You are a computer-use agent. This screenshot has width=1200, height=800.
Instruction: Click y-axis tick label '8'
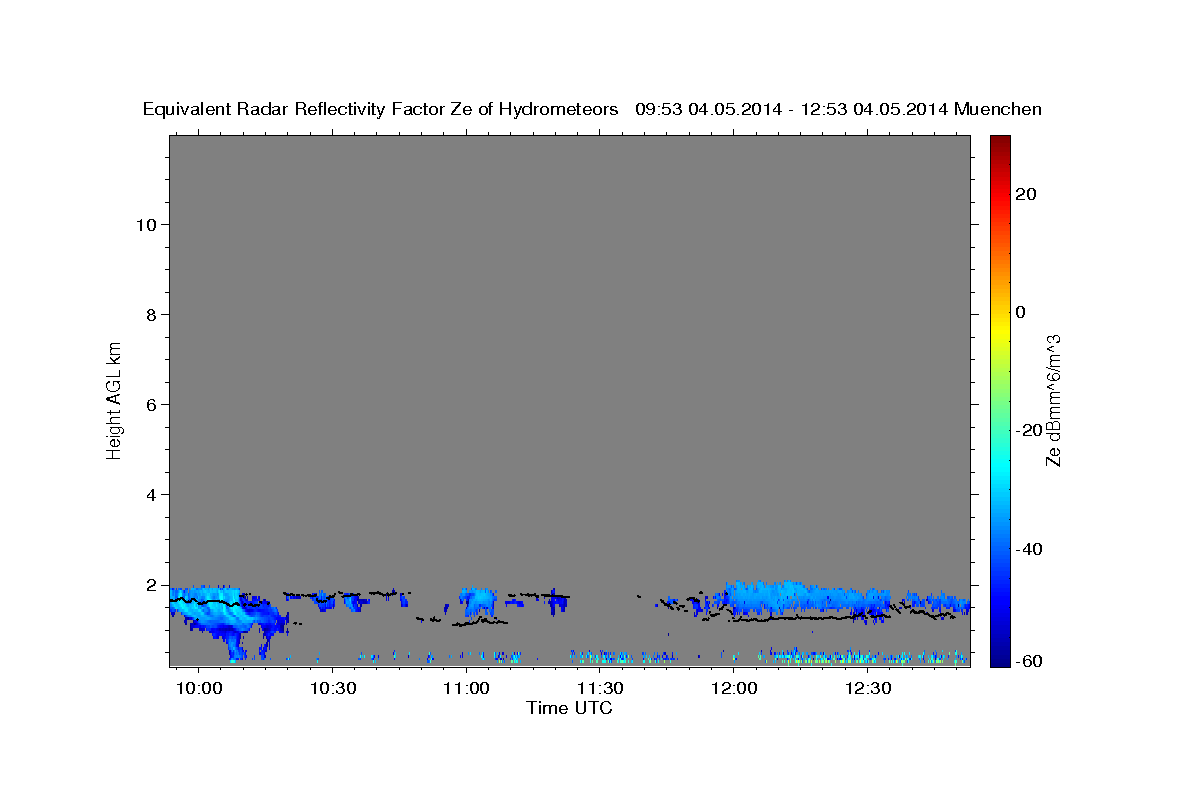[152, 315]
